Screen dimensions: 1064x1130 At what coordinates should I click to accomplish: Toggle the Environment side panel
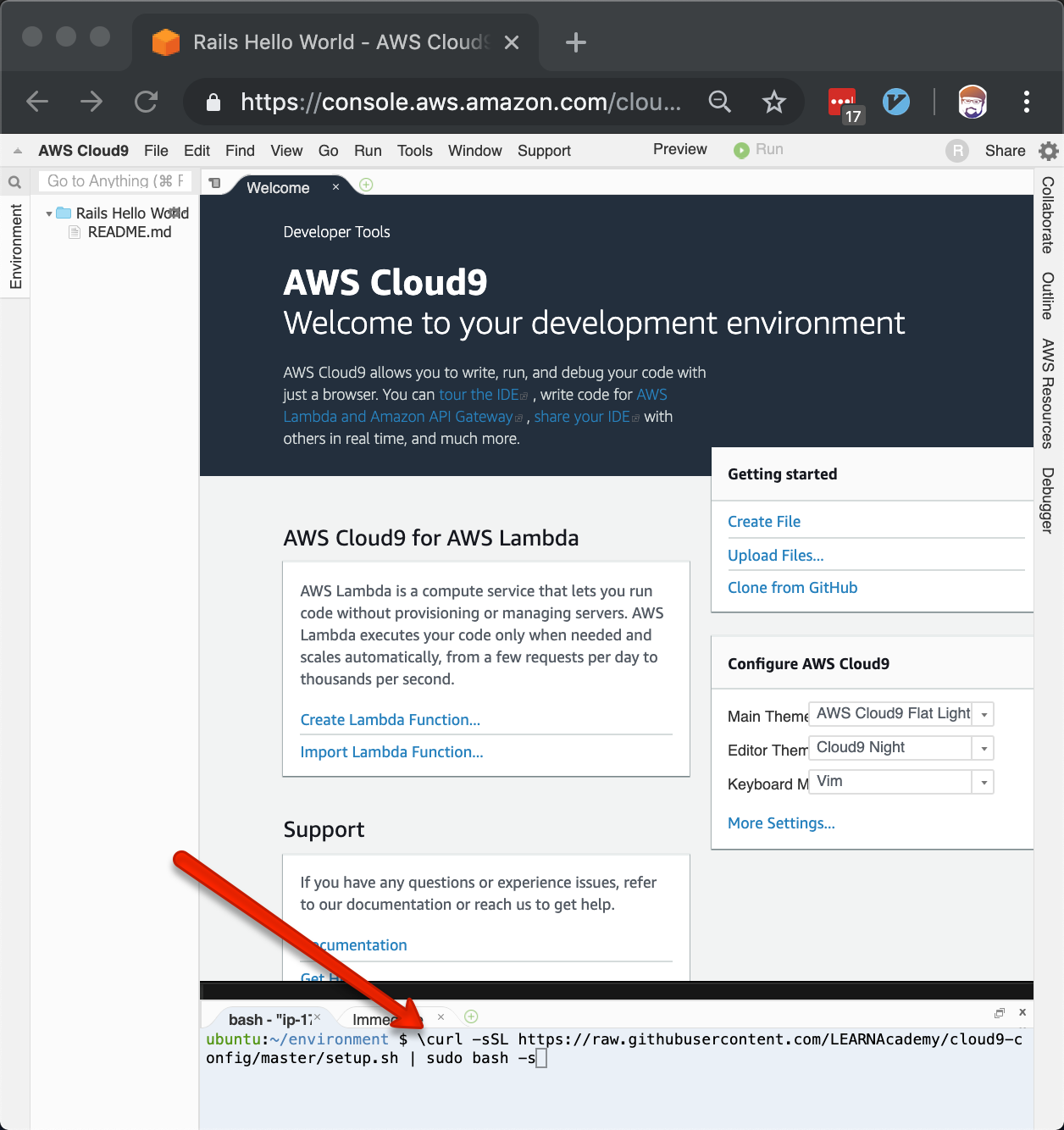pyautogui.click(x=15, y=246)
